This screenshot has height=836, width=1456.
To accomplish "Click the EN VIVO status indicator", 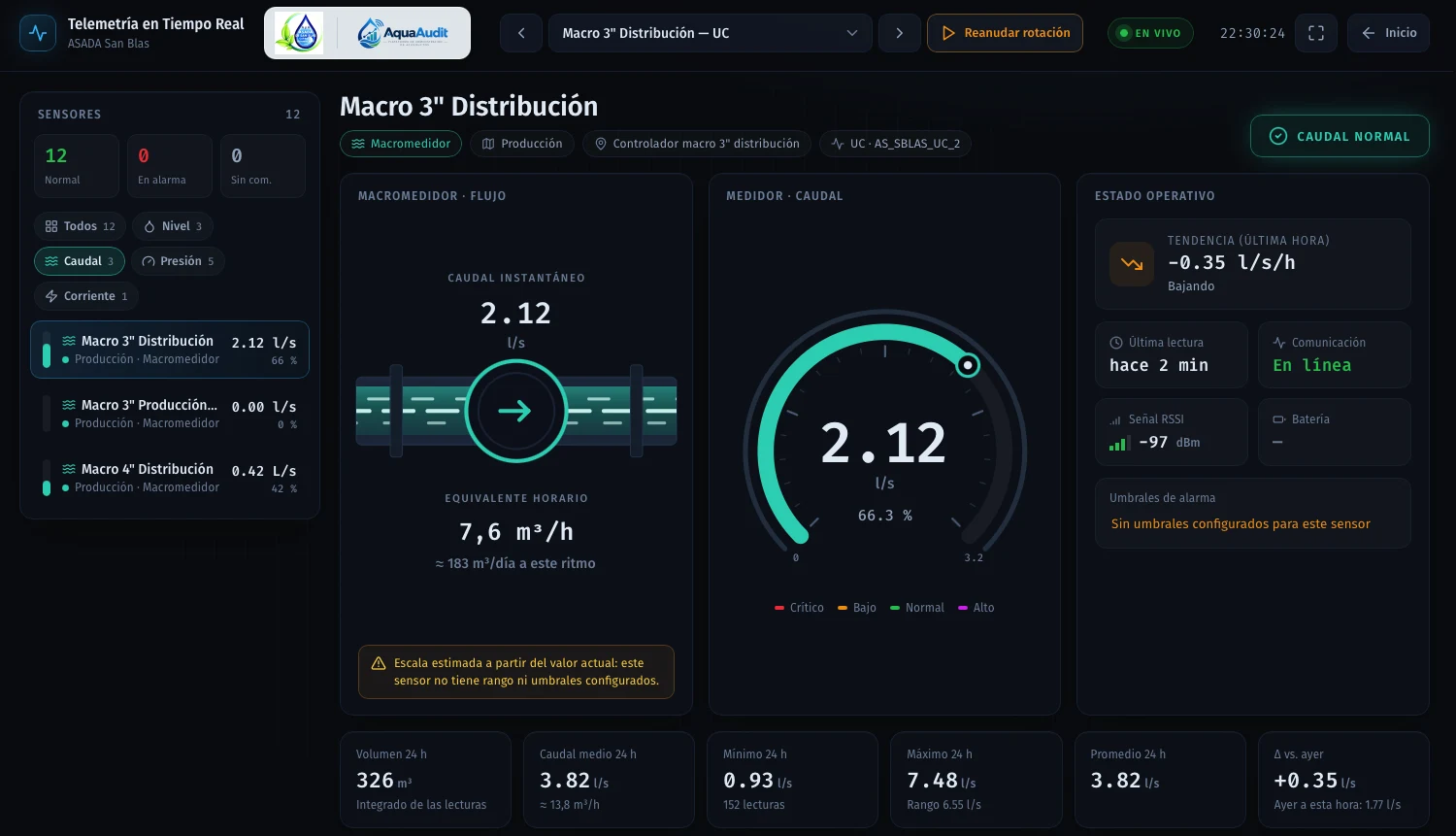I will 1150,33.
